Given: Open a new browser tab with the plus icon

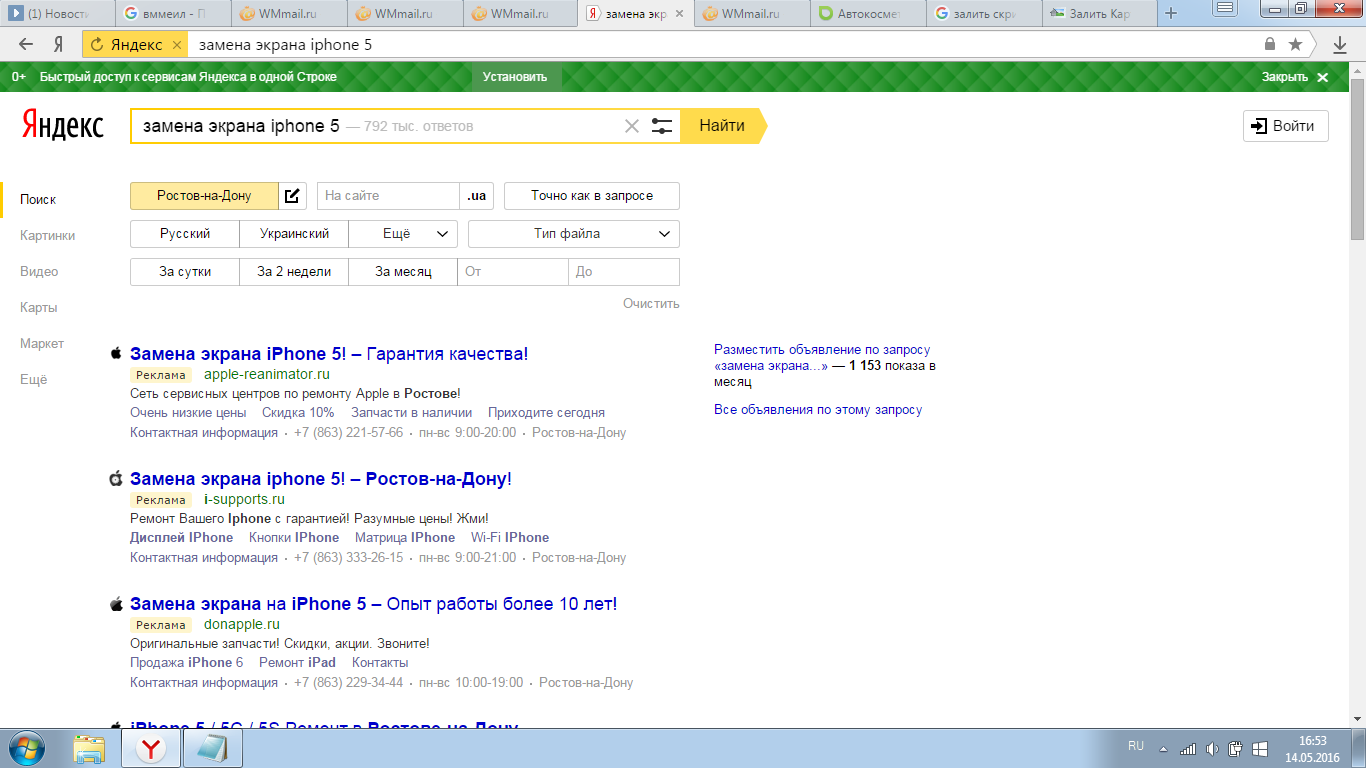Looking at the screenshot, I should (1171, 13).
